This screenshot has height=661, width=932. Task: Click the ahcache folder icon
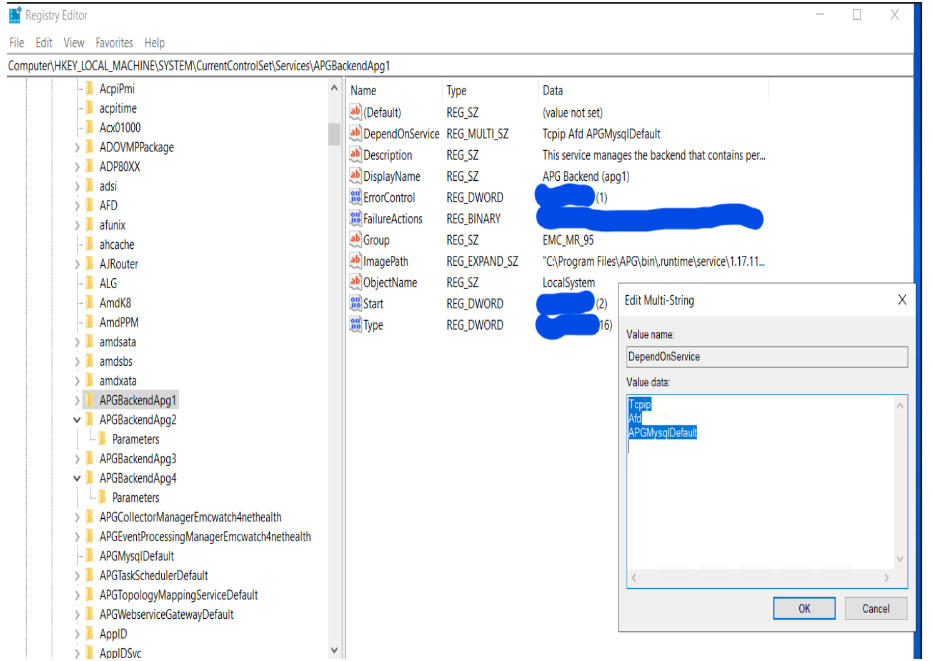coord(90,244)
